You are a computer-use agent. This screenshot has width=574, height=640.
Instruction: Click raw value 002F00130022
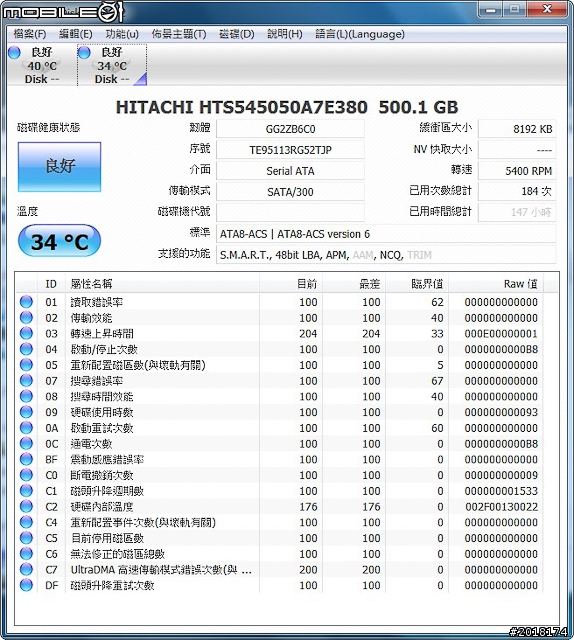501,507
